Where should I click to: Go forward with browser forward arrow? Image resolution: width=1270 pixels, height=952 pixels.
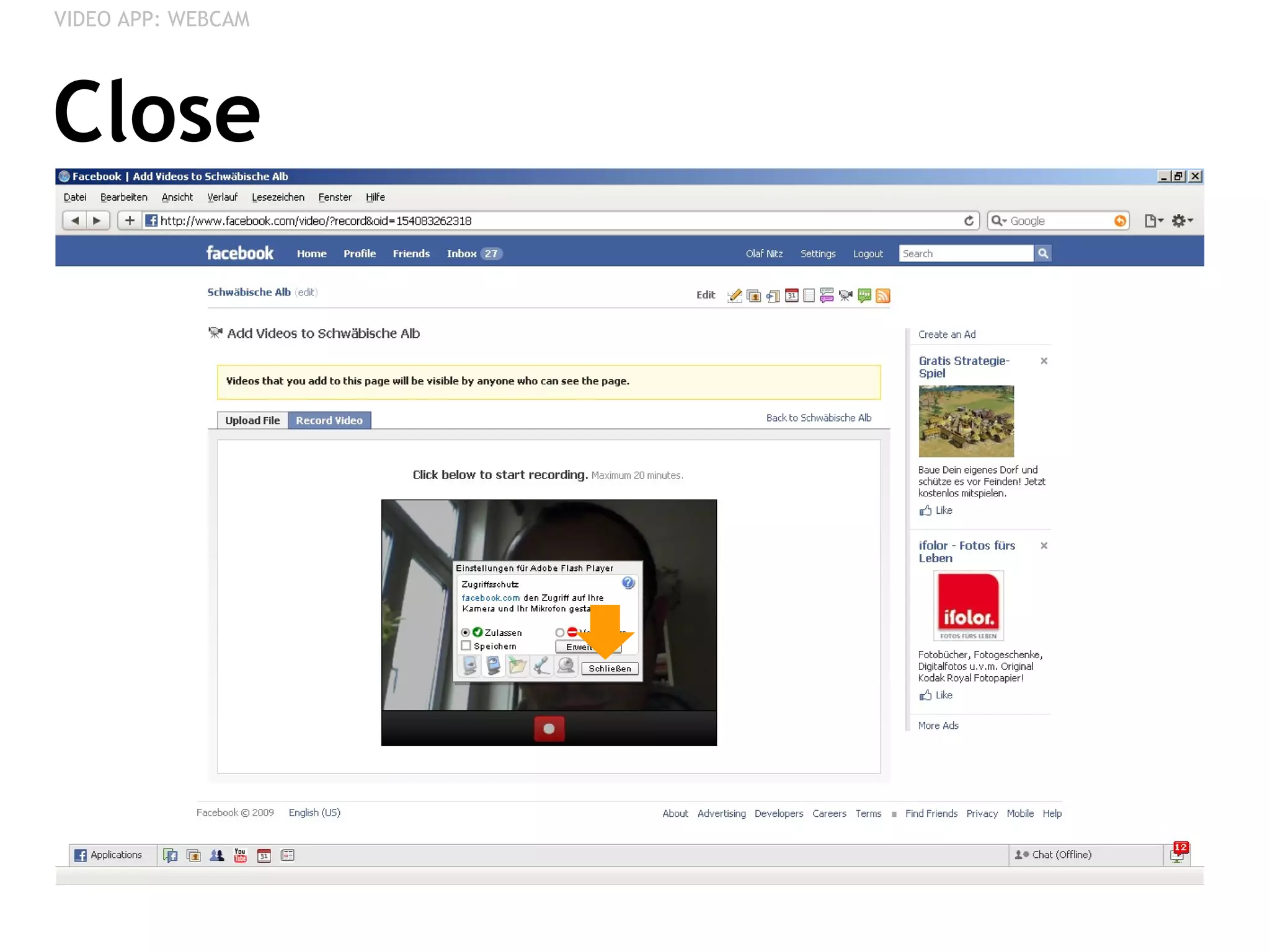point(97,221)
